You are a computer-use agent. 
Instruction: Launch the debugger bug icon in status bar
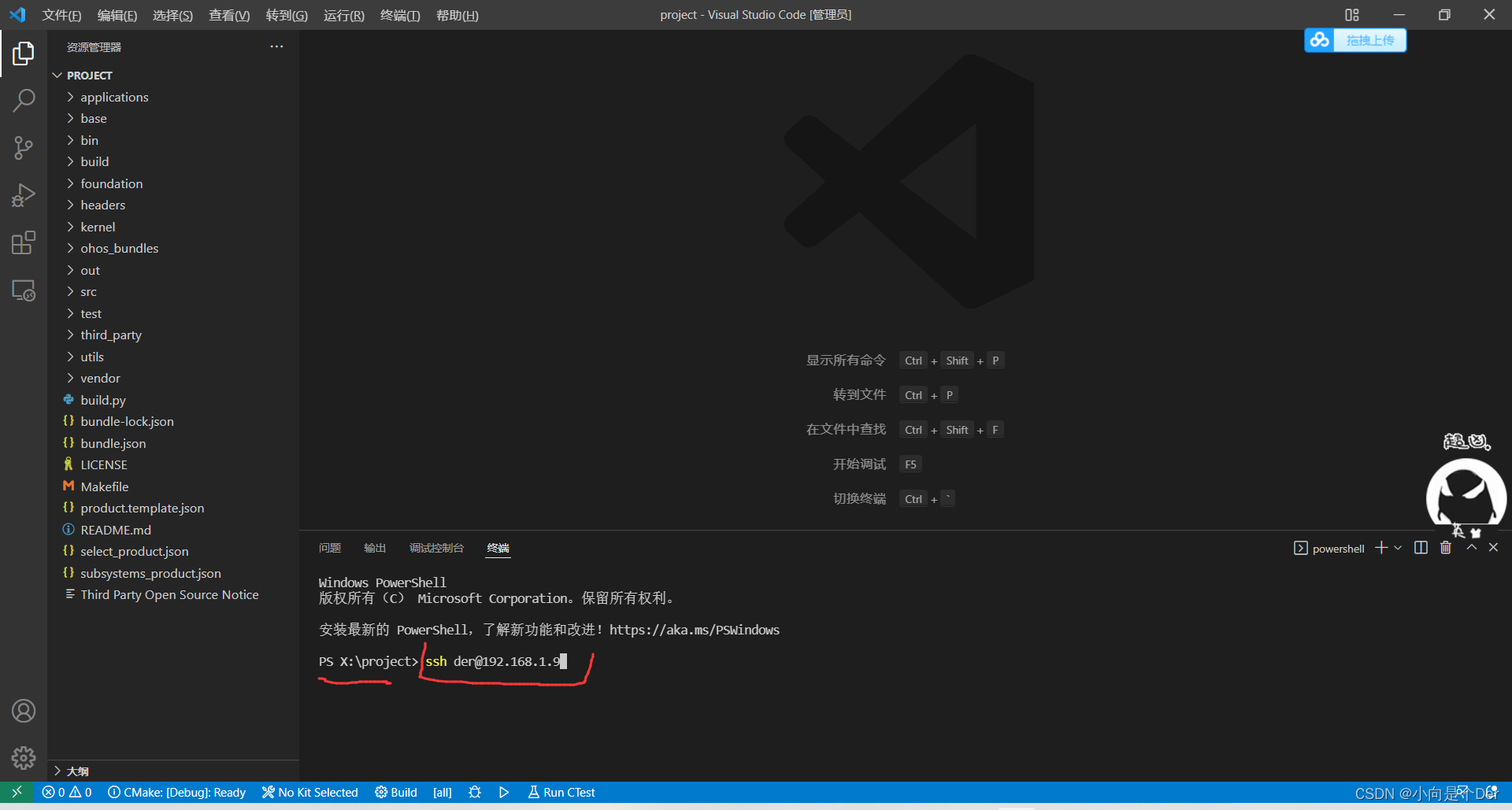(475, 792)
